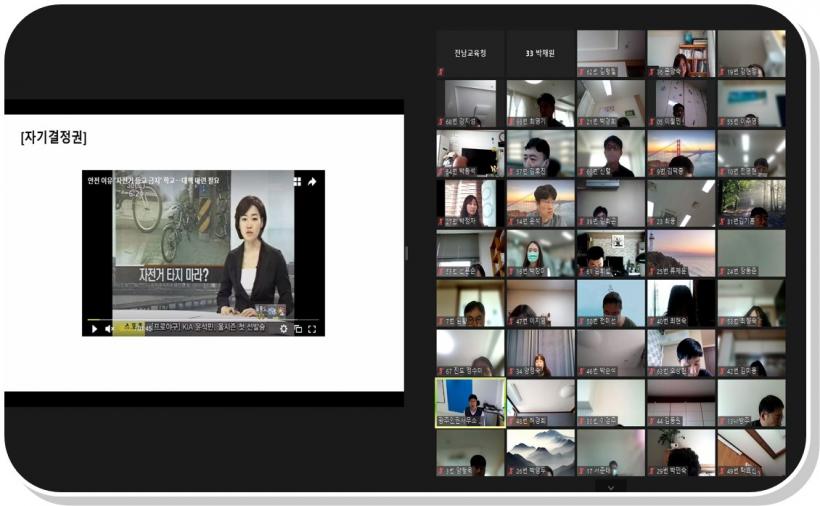Image resolution: width=820 pixels, height=506 pixels.
Task: Select the Golden Gate bridge background tile
Action: tap(680, 152)
